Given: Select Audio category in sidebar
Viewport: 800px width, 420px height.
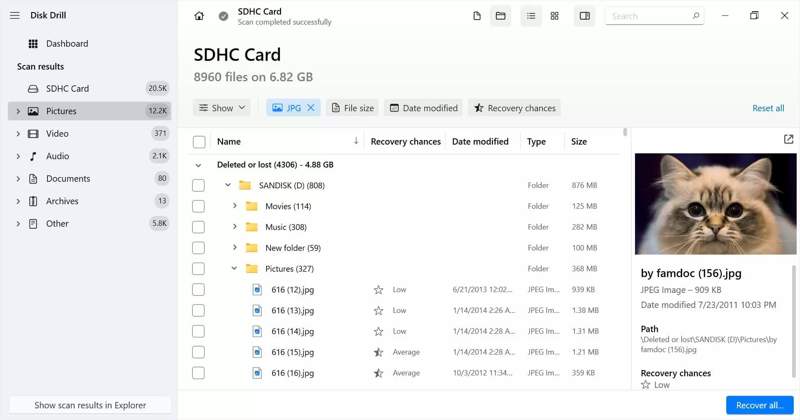Looking at the screenshot, I should [89, 156].
